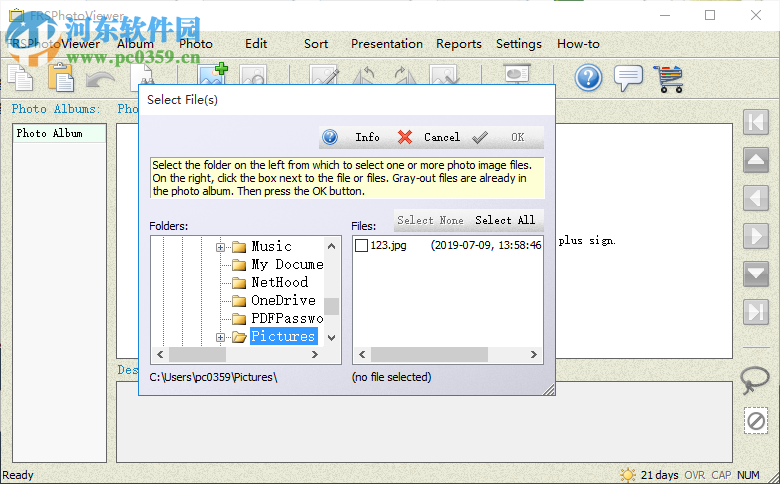Click Select None button

click(430, 220)
